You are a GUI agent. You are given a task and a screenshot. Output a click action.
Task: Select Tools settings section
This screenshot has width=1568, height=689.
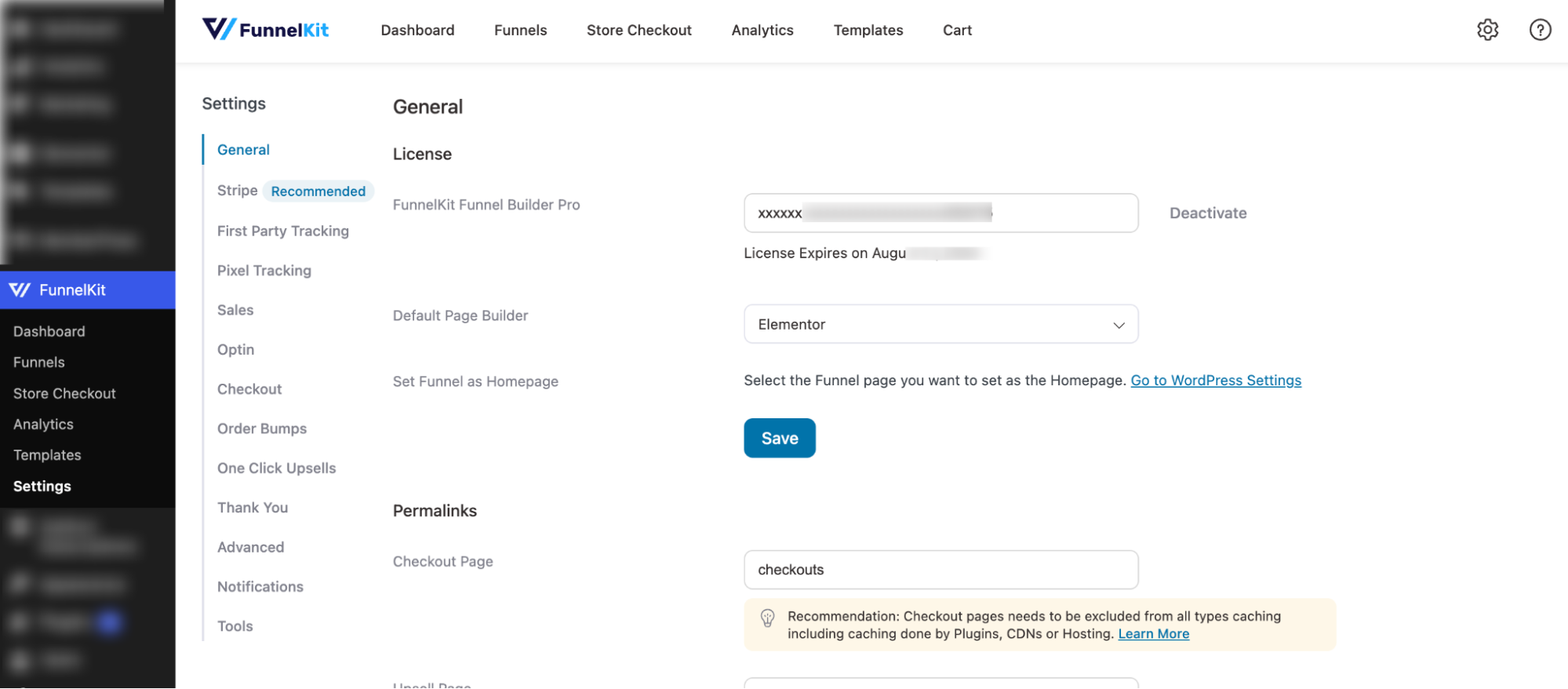[235, 626]
